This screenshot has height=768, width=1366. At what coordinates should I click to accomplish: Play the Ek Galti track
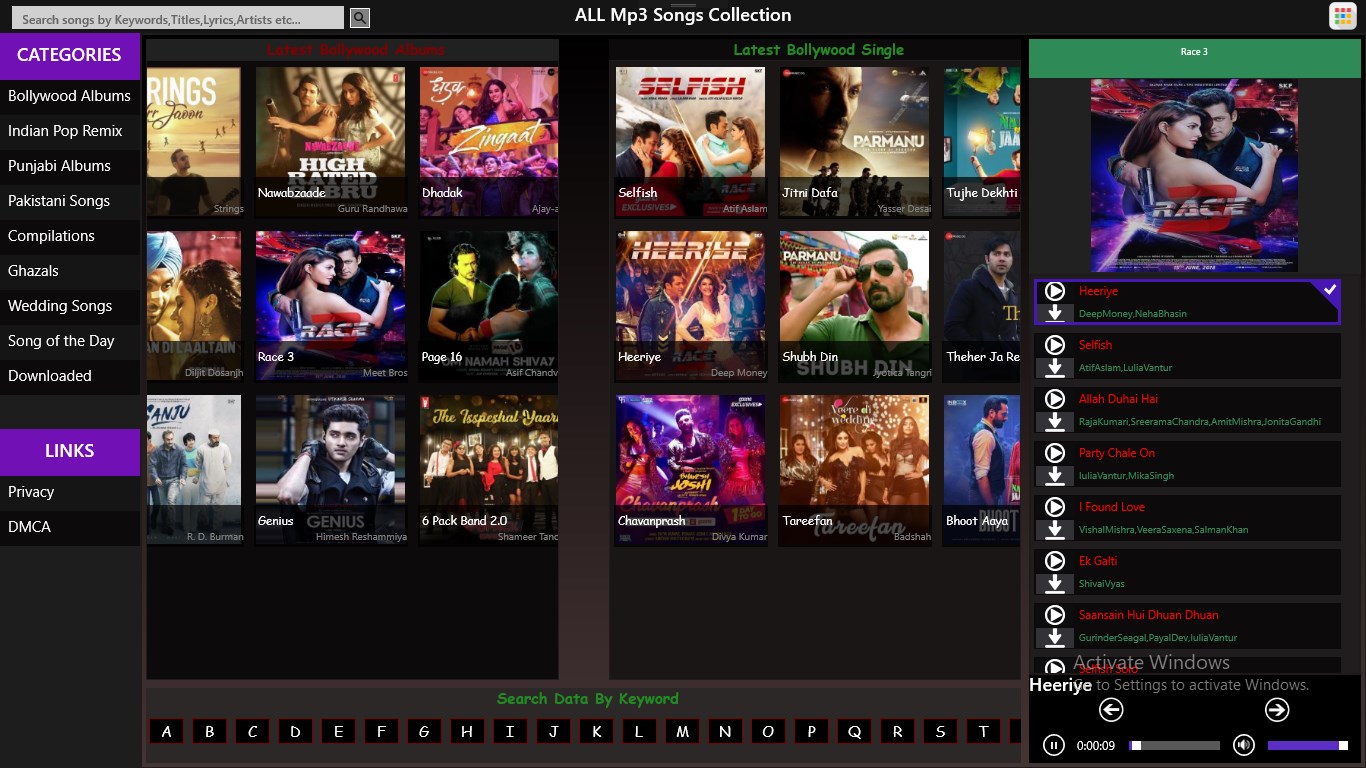coord(1054,561)
